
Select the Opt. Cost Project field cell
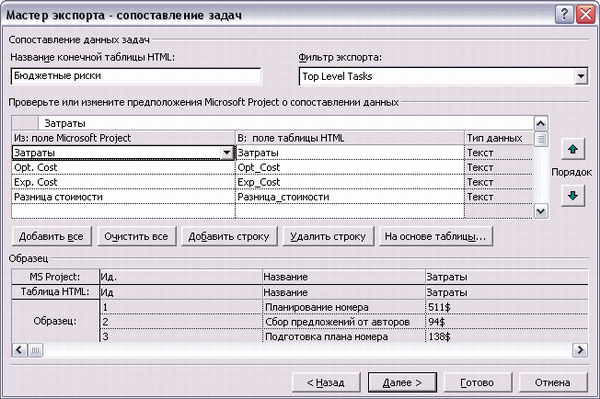(x=124, y=168)
